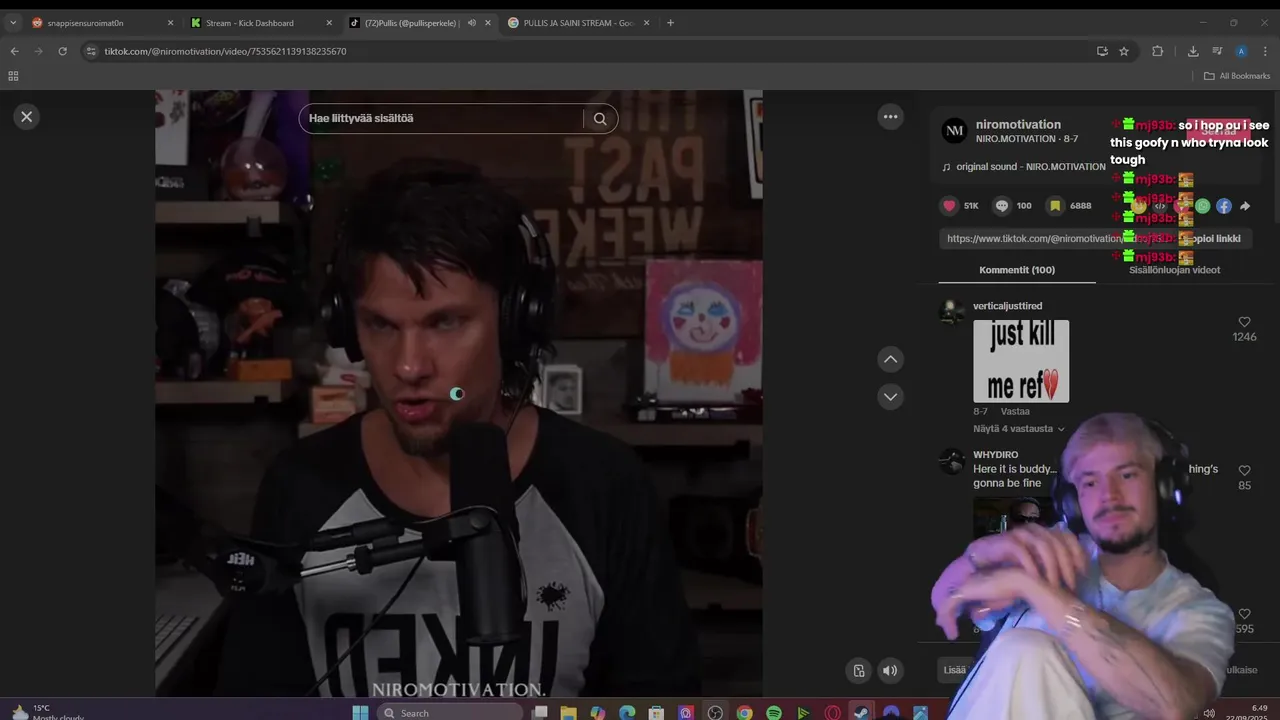
Task: Reply to verticaljusttired with Vastaa
Action: [x=1015, y=411]
